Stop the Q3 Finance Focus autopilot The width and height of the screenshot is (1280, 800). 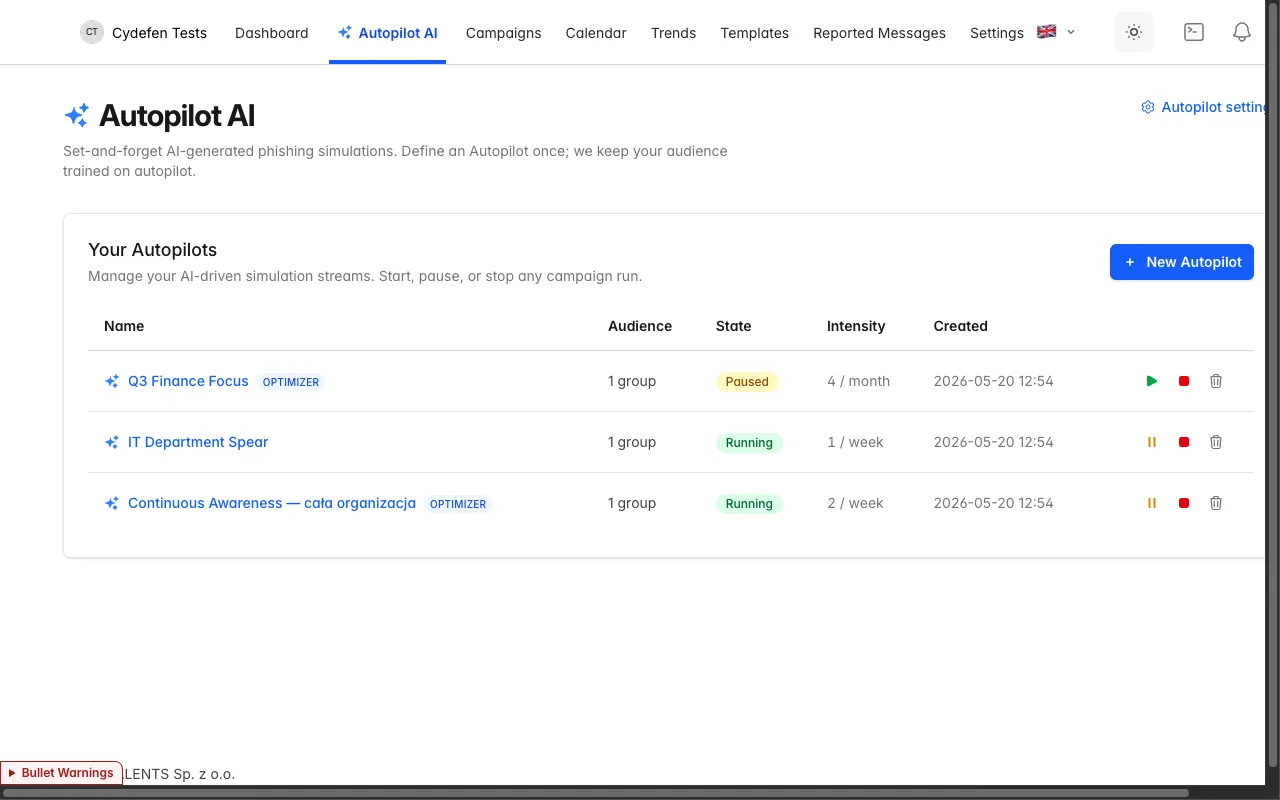tap(1184, 381)
